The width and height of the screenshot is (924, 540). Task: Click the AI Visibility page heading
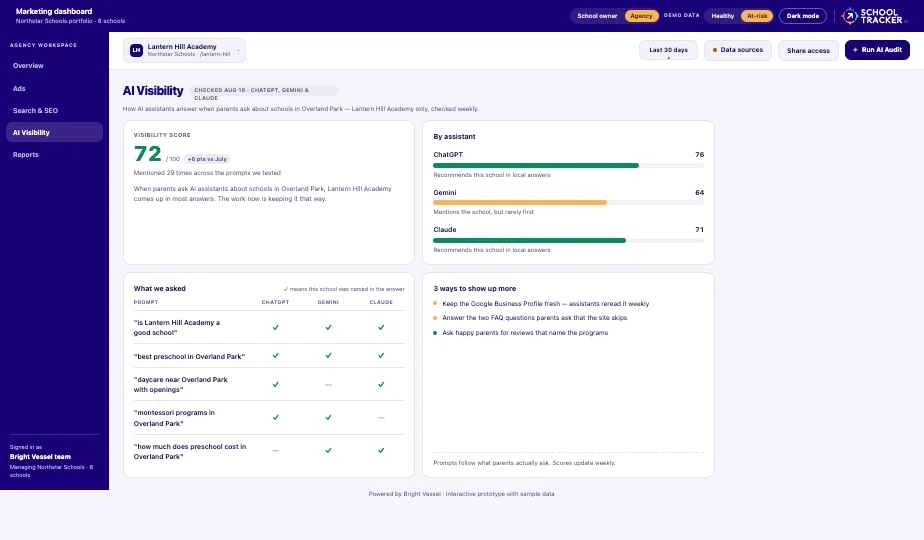click(153, 91)
